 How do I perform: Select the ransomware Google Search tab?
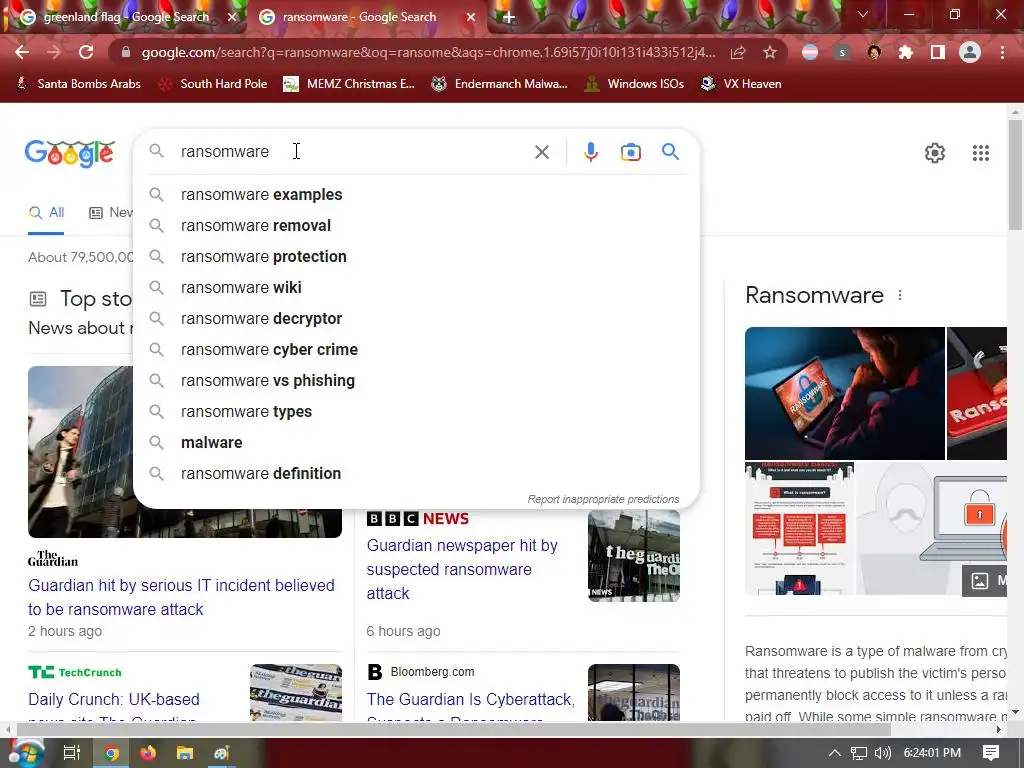[x=359, y=17]
